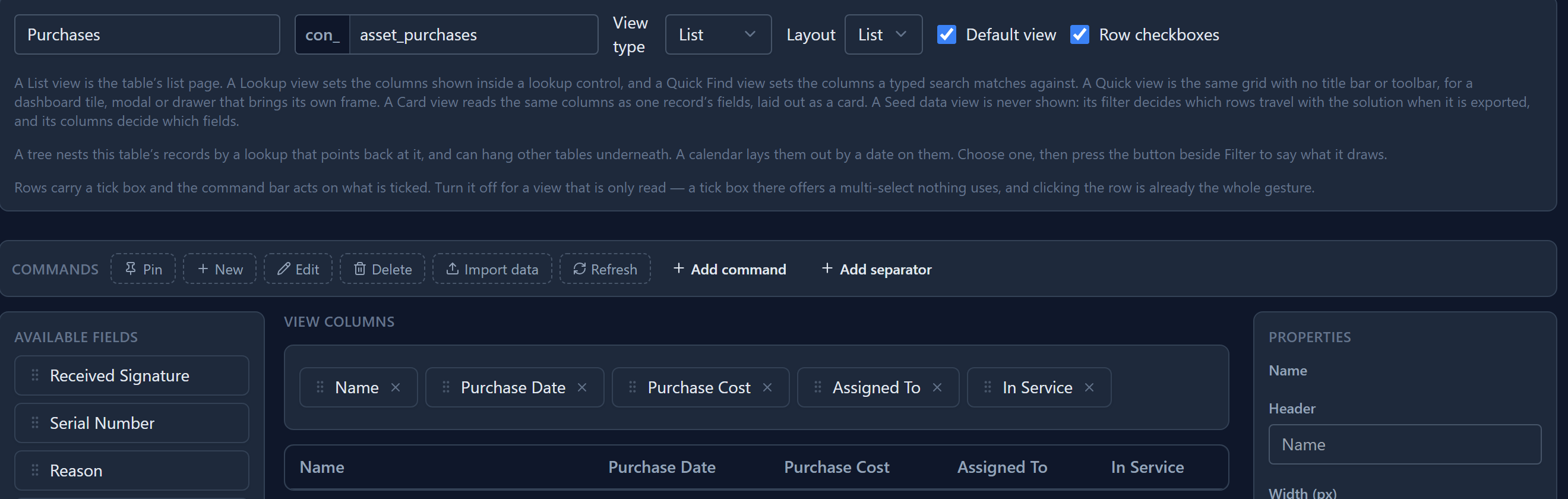1568x499 pixels.
Task: Select the Serial Number available field
Action: coord(131,423)
